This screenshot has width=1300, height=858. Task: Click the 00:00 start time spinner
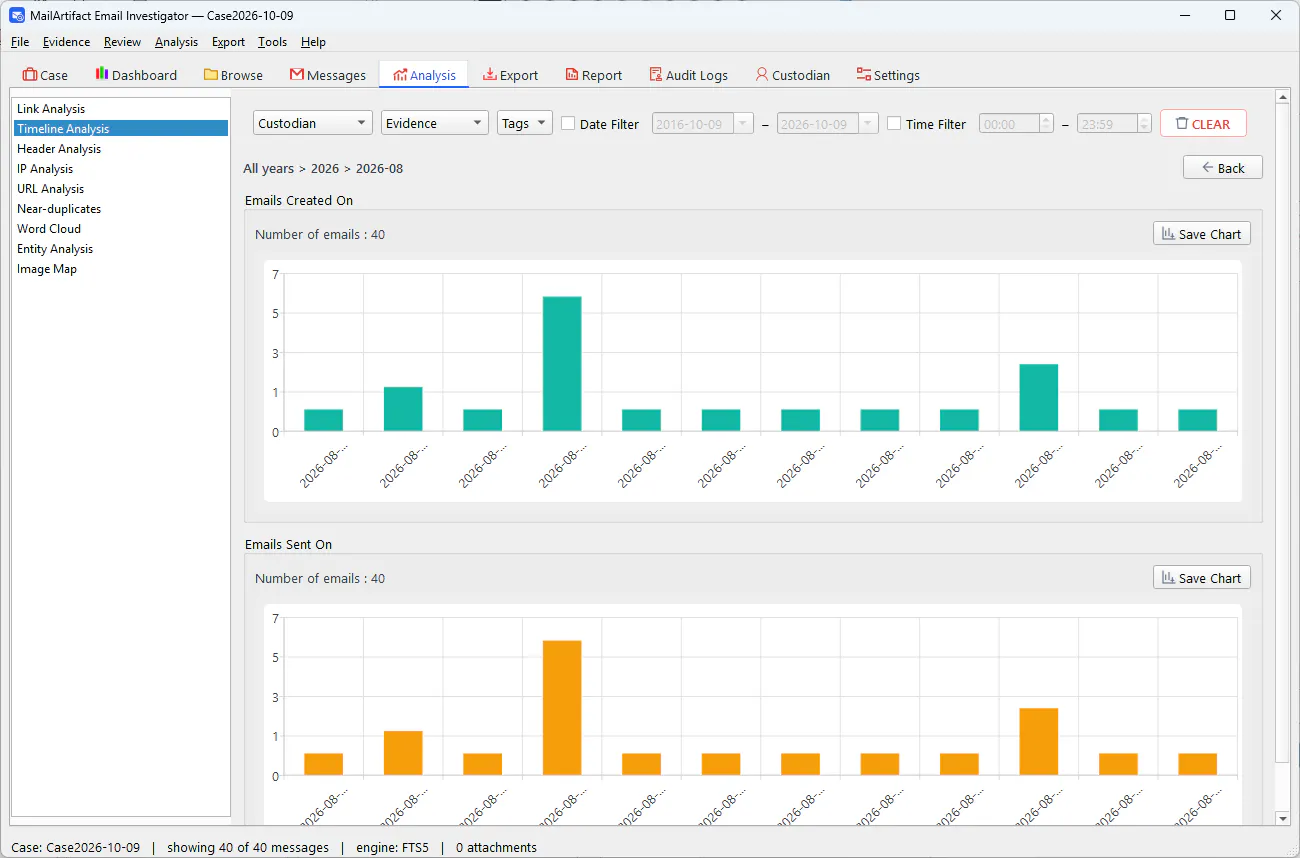coord(1016,124)
